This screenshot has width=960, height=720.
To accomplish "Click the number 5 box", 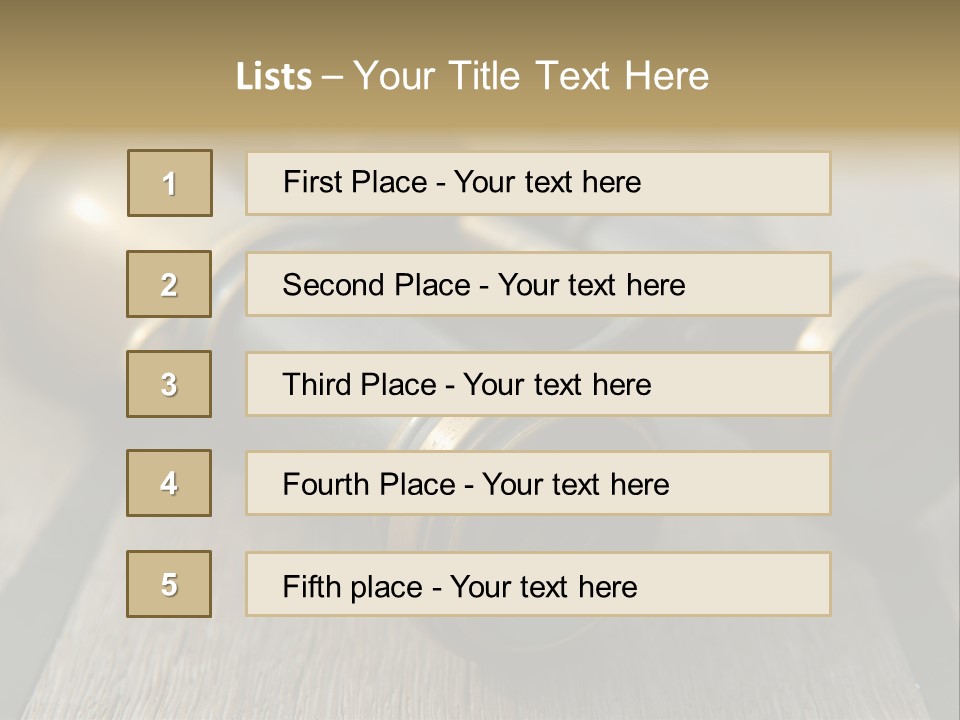I will click(169, 584).
